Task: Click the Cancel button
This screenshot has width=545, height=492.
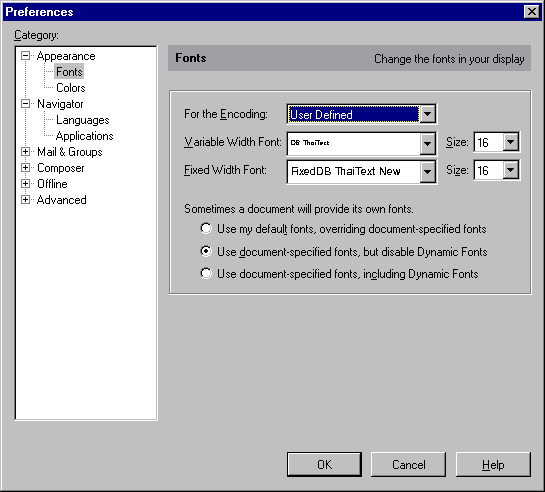Action: click(408, 464)
